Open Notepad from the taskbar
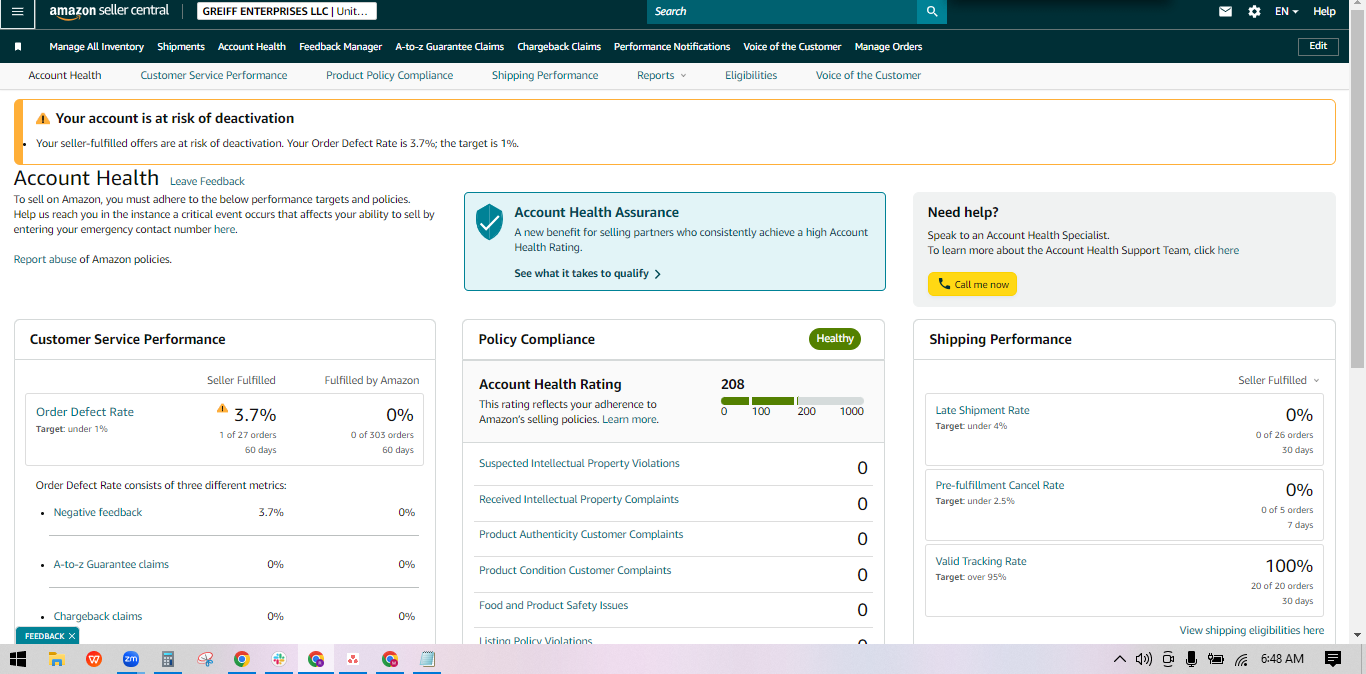The width and height of the screenshot is (1366, 674). 427,659
